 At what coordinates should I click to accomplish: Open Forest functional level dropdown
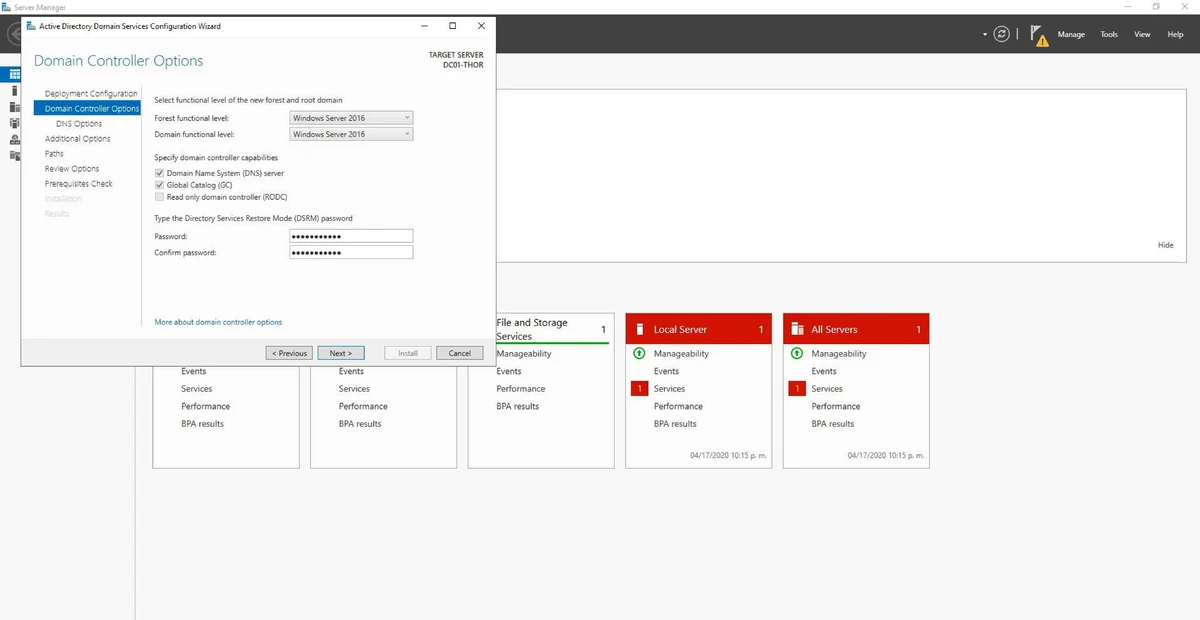pyautogui.click(x=351, y=118)
